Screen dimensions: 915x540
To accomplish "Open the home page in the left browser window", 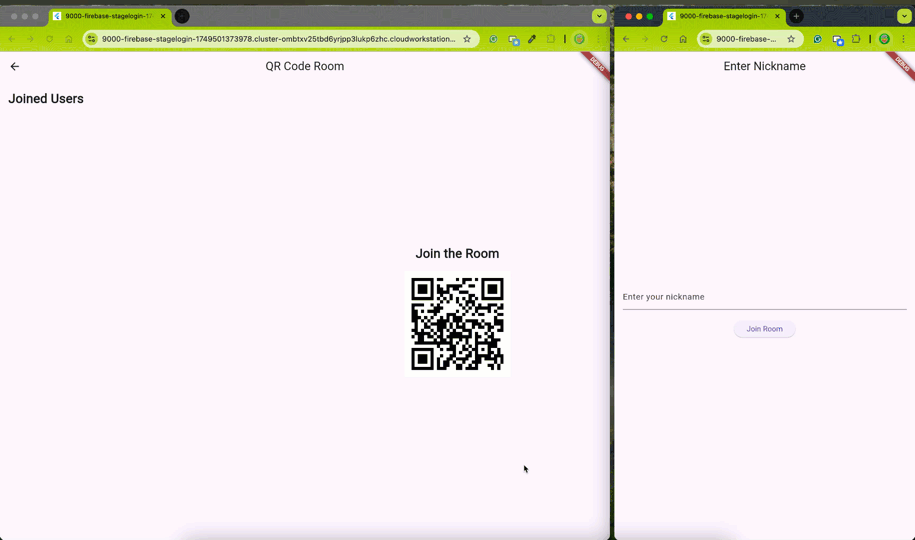I will 69,39.
